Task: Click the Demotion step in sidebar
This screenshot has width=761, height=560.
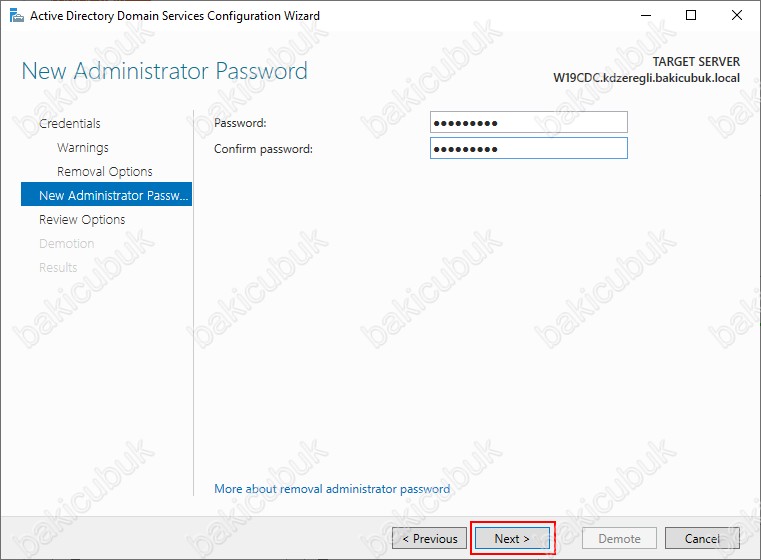Action: pyautogui.click(x=66, y=243)
